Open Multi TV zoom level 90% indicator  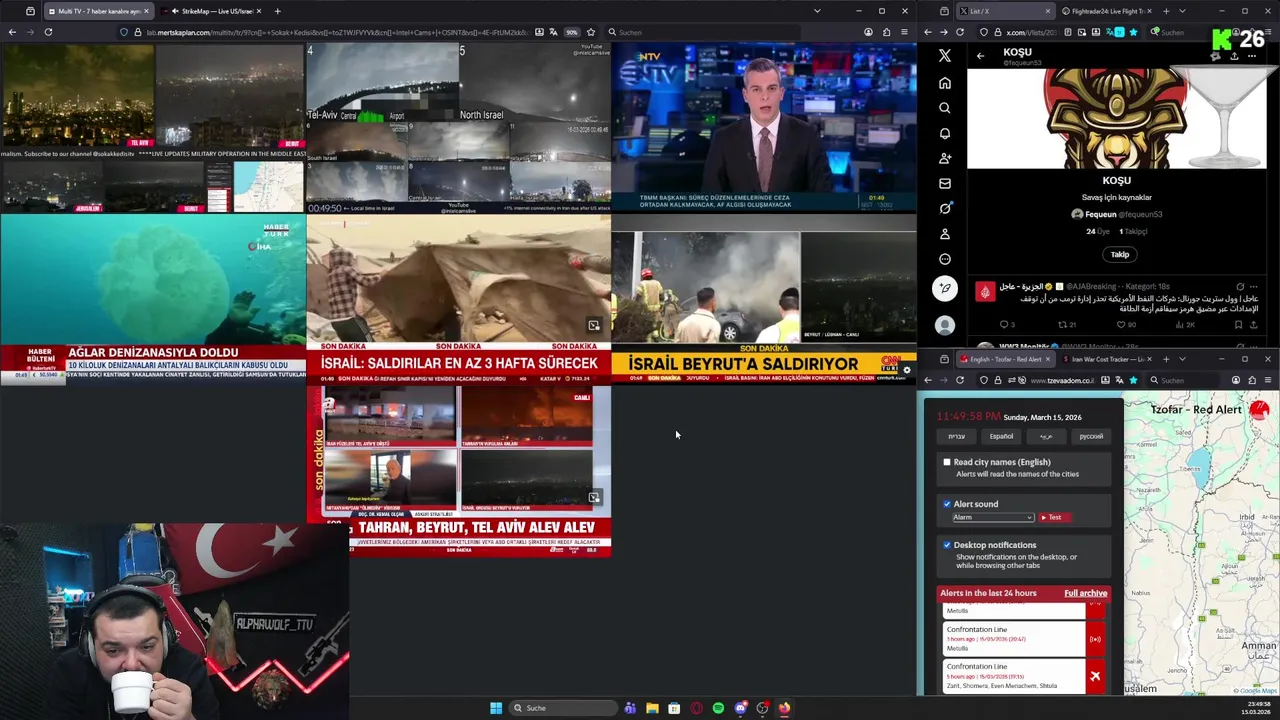pyautogui.click(x=572, y=32)
